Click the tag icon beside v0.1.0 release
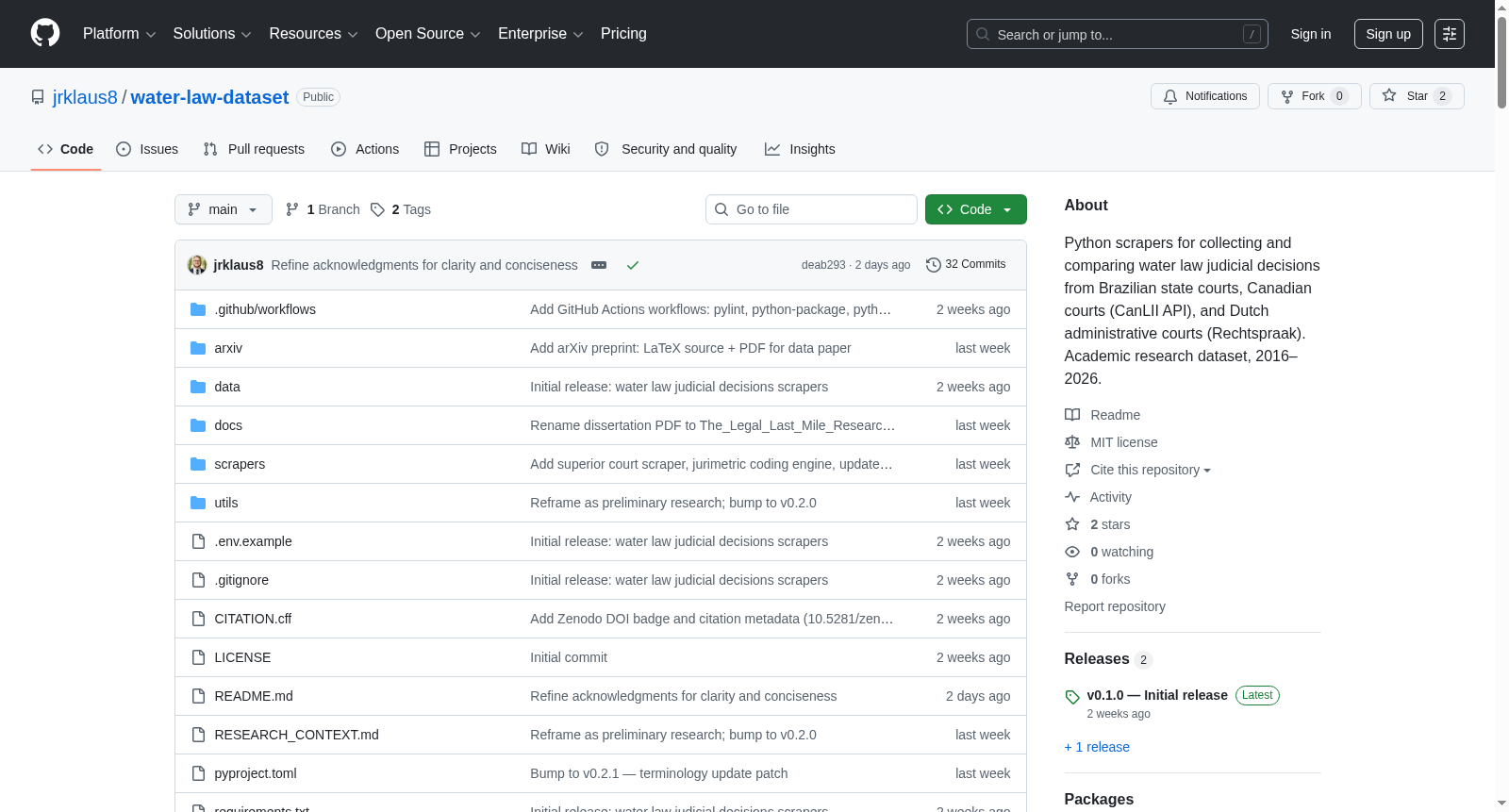The width and height of the screenshot is (1509, 812). point(1072,697)
